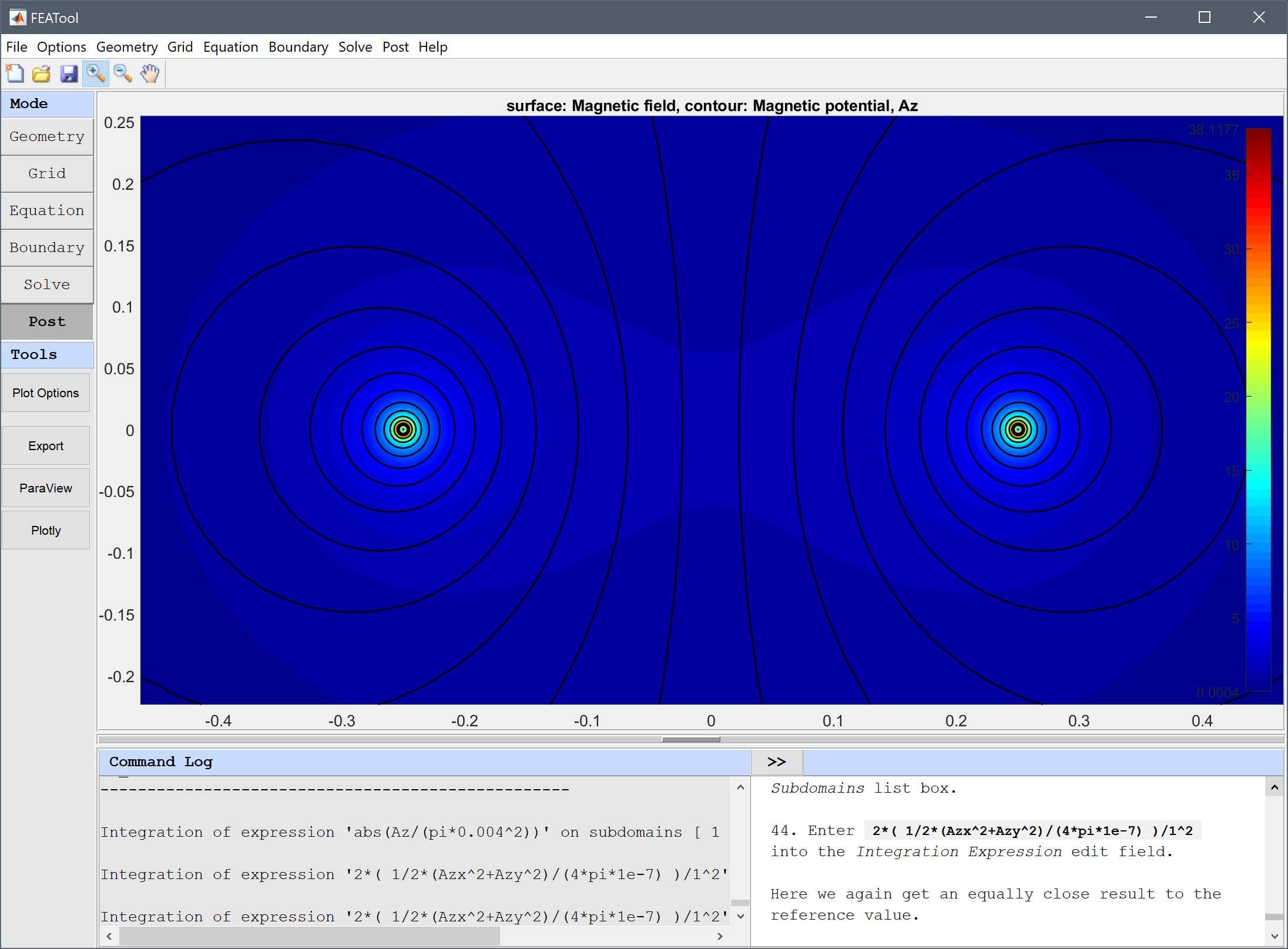Click the Plot Options button

click(x=47, y=393)
